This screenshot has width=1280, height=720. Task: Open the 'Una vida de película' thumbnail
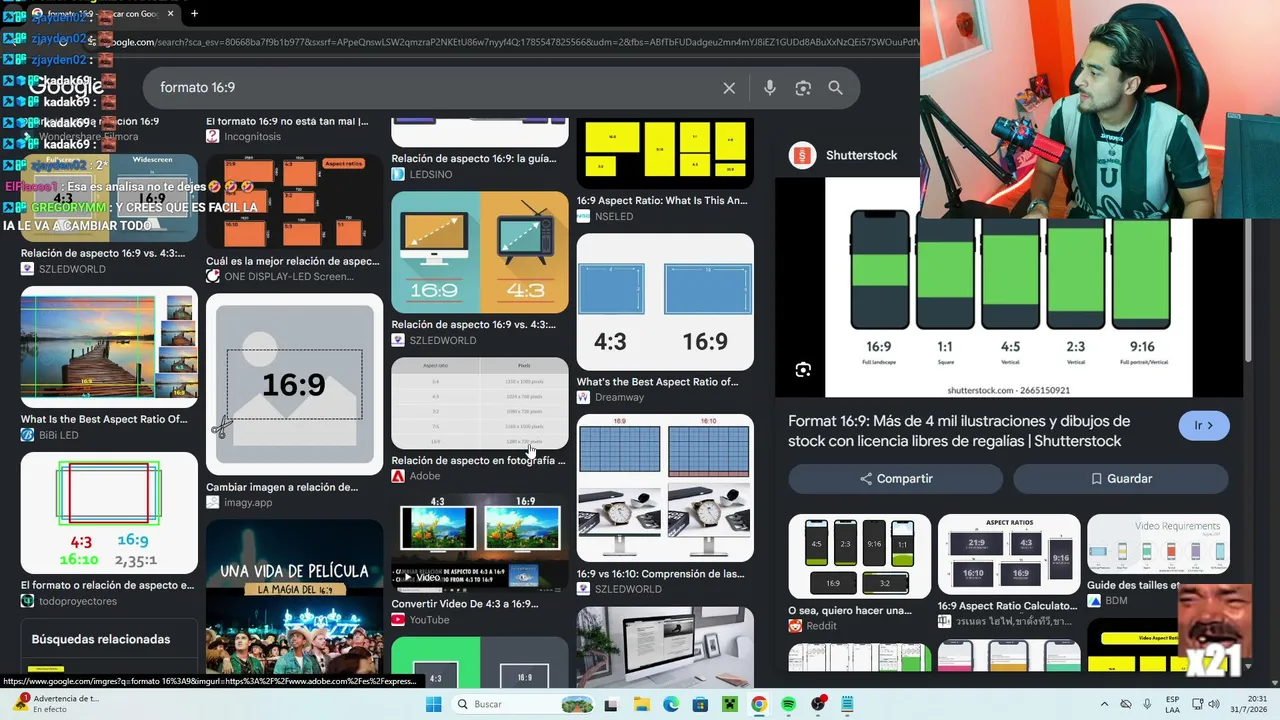click(x=294, y=596)
